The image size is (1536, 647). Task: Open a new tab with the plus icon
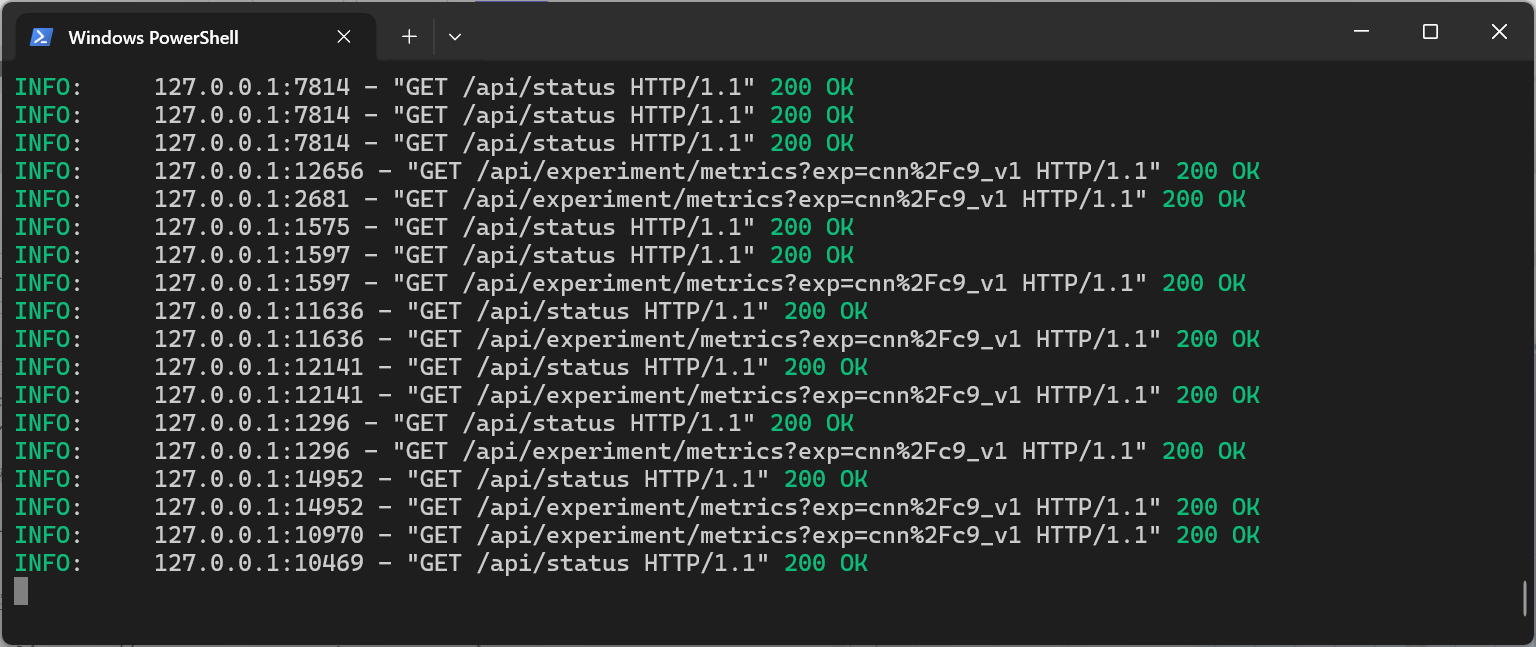(x=409, y=37)
